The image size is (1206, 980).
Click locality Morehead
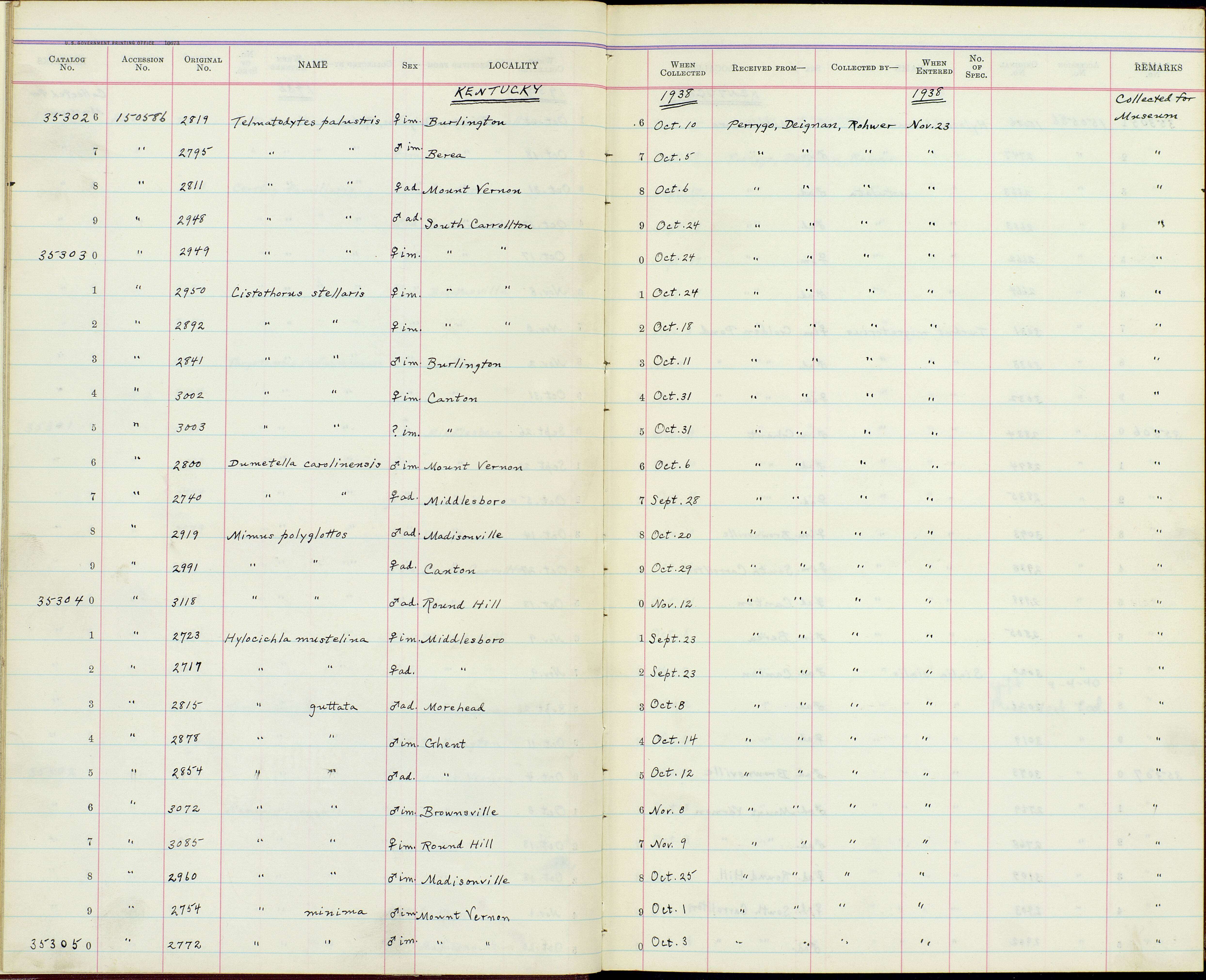click(x=455, y=707)
